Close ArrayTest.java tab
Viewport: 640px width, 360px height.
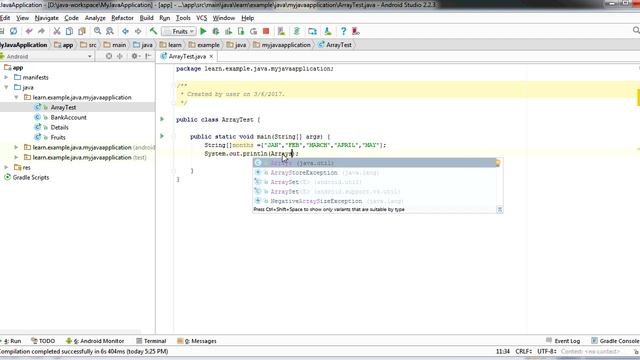[211, 56]
